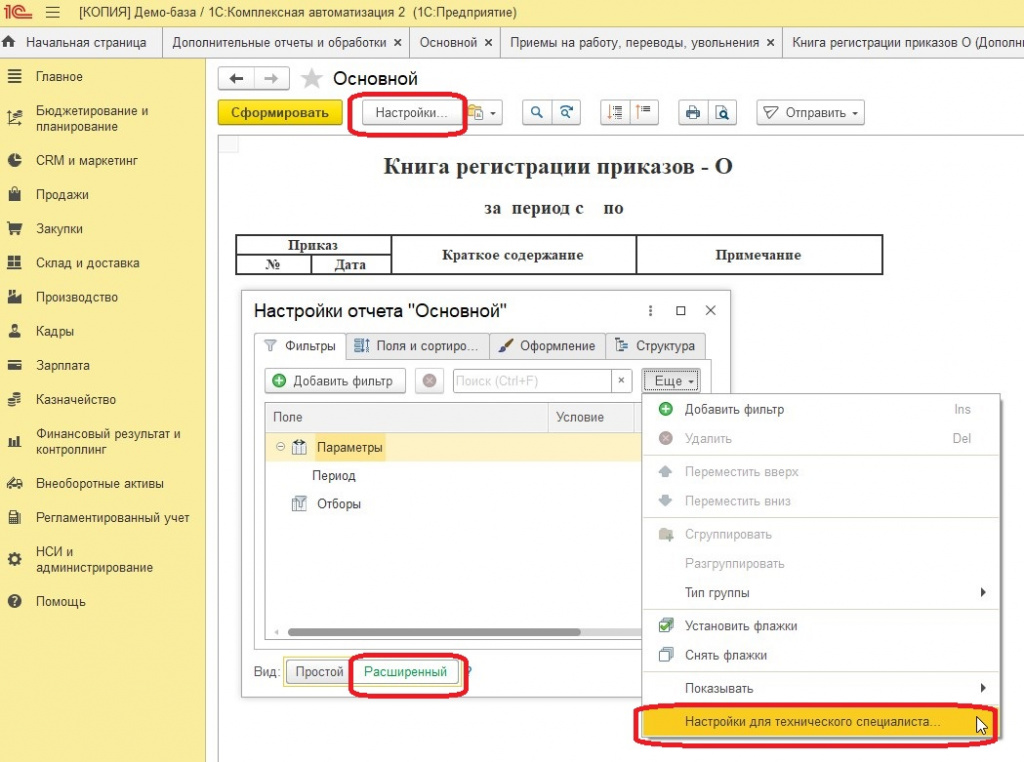Select the Отборы row

pyautogui.click(x=453, y=503)
